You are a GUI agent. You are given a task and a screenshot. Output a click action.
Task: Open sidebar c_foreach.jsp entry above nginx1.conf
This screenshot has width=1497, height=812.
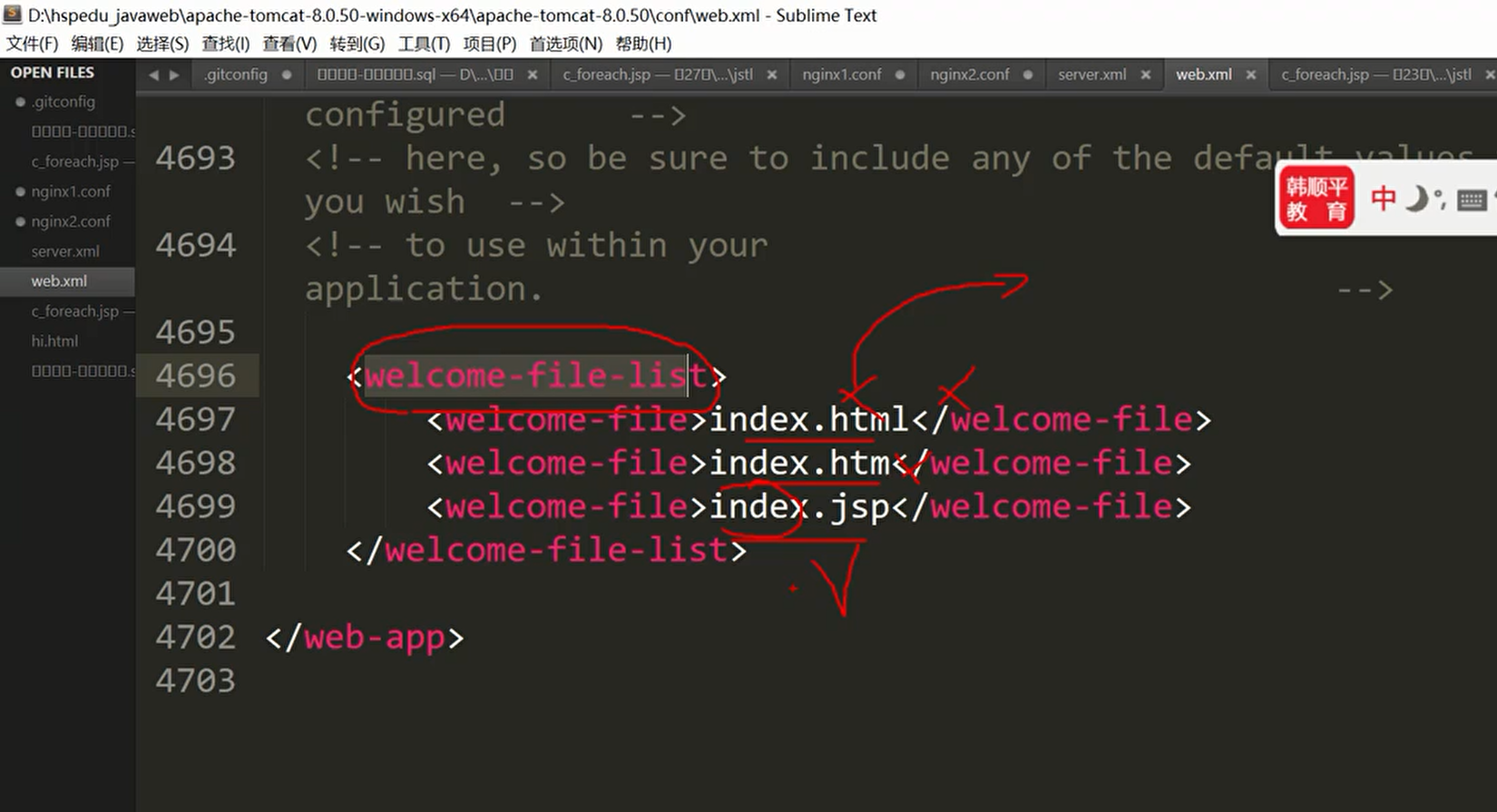click(x=82, y=161)
